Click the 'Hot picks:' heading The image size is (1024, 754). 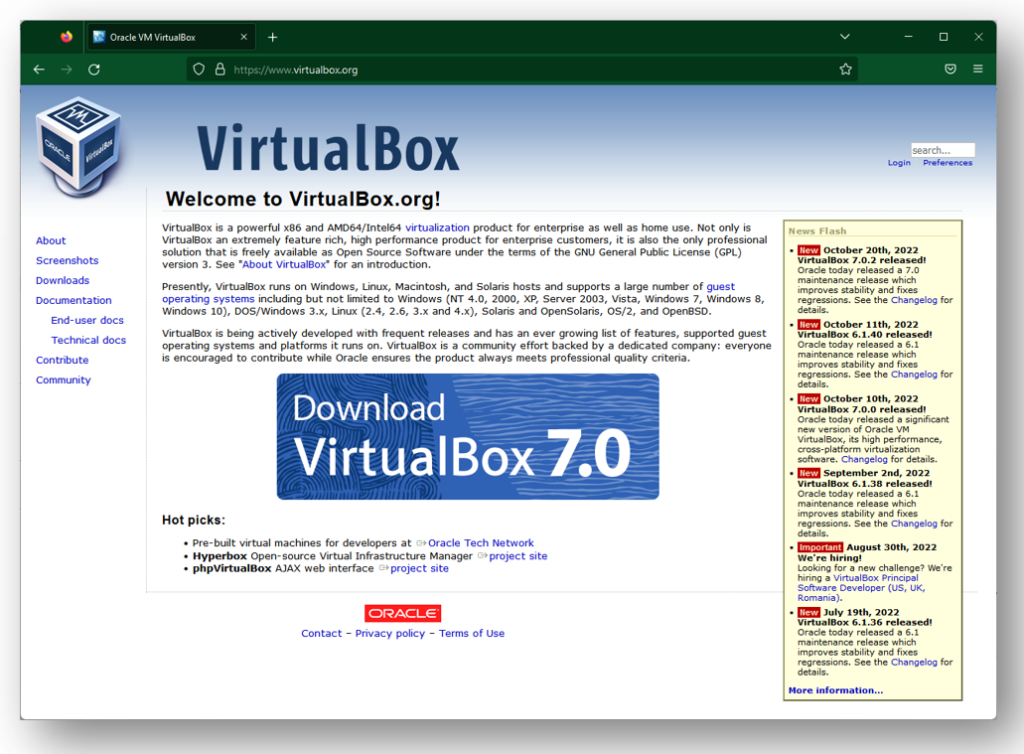[x=193, y=520]
